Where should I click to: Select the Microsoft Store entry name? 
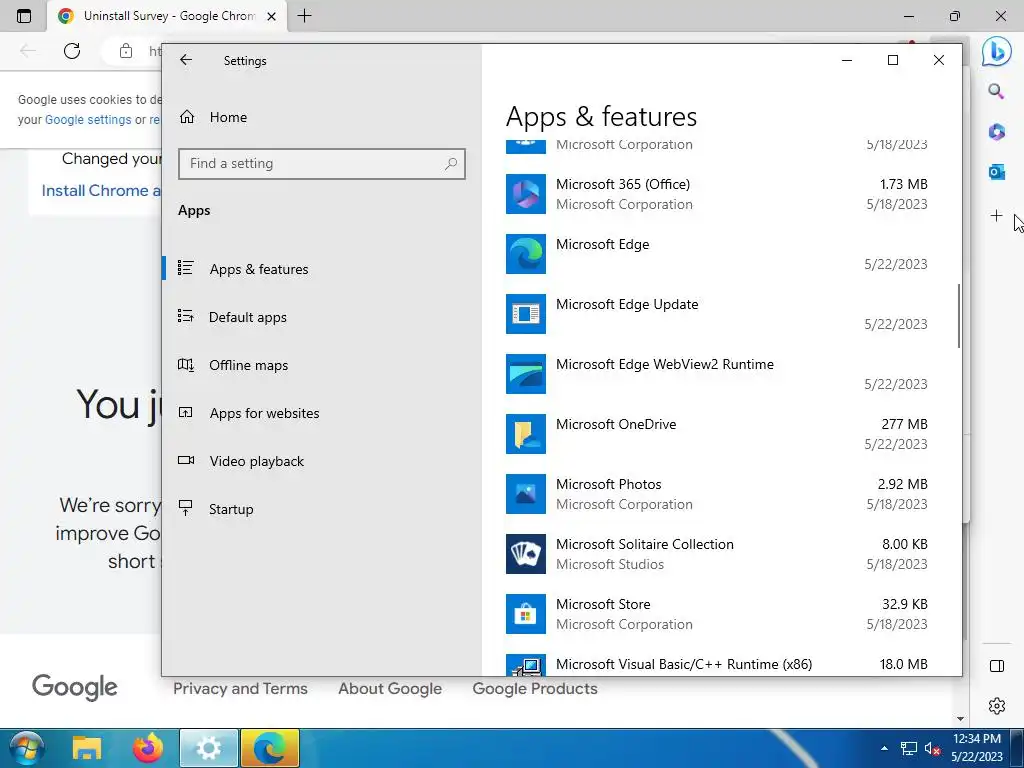pos(603,605)
